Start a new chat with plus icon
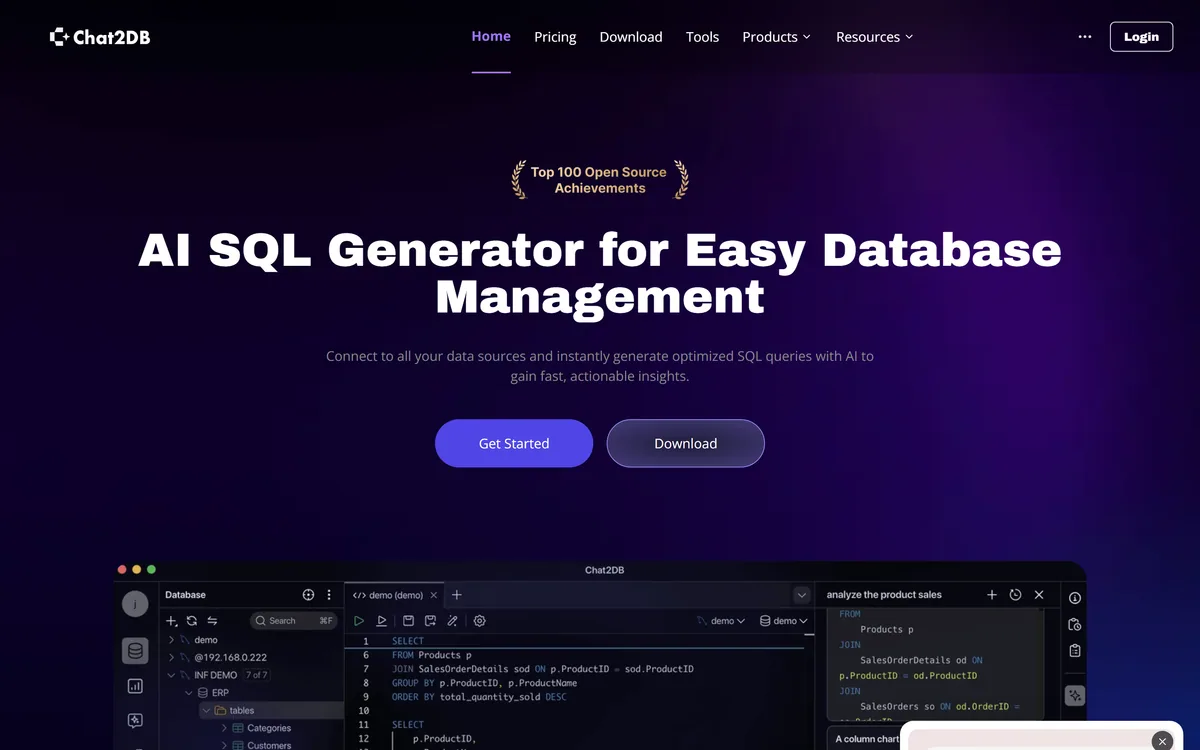 992,595
